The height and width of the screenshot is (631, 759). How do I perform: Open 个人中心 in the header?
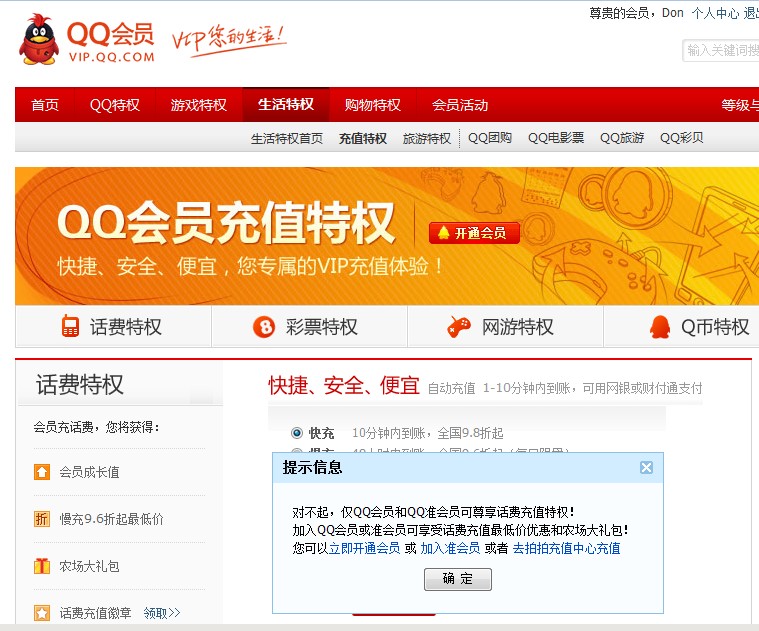point(715,13)
